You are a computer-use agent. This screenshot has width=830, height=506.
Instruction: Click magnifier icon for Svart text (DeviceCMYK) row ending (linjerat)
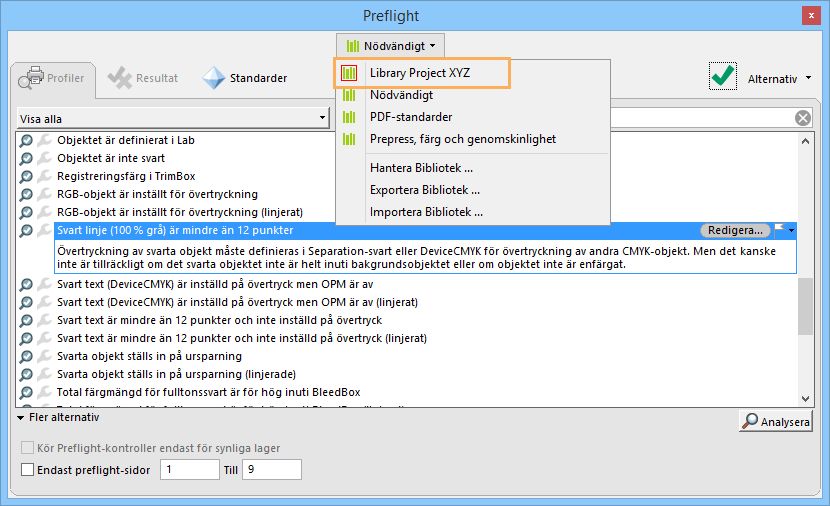coord(26,302)
